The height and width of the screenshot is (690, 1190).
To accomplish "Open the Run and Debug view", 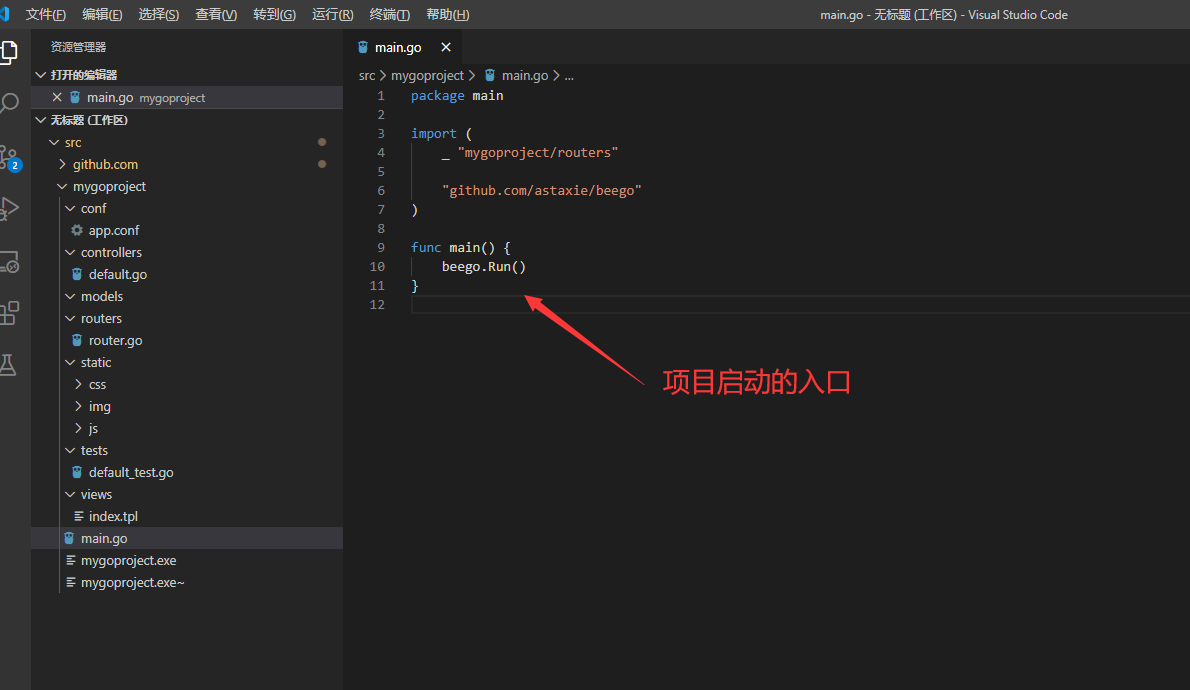I will [x=11, y=208].
